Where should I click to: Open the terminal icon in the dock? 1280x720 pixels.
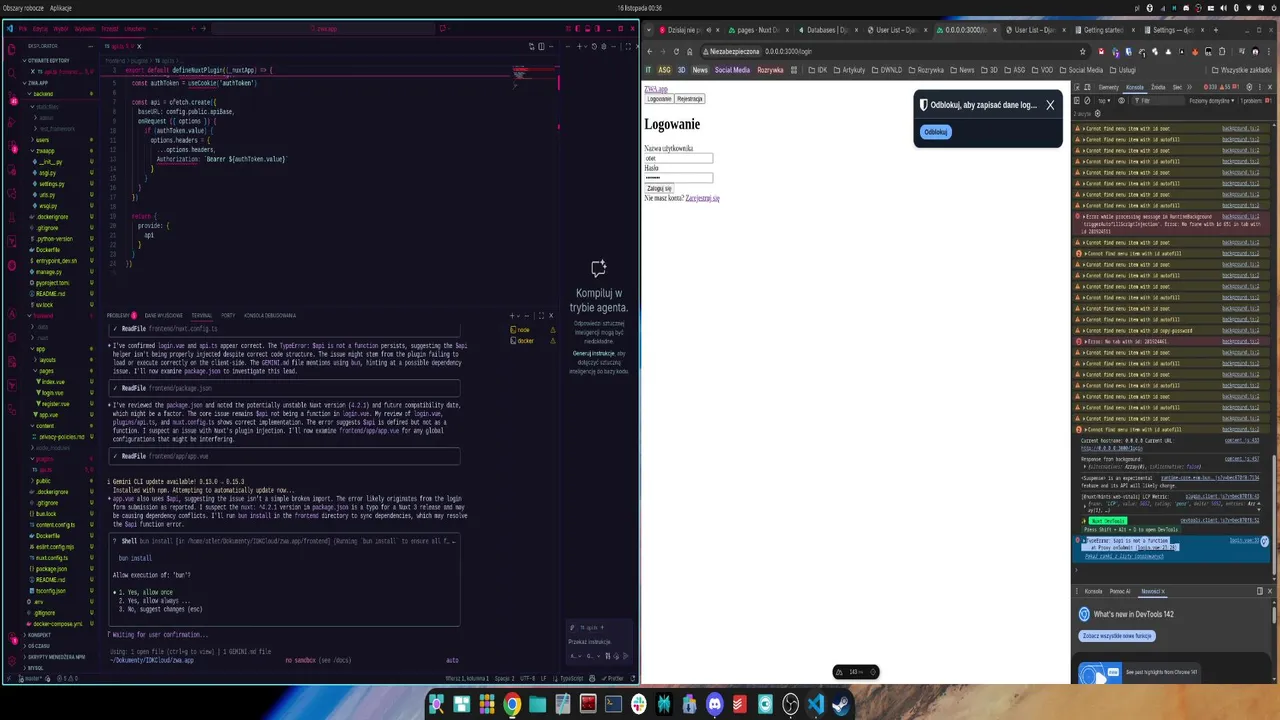tap(613, 704)
